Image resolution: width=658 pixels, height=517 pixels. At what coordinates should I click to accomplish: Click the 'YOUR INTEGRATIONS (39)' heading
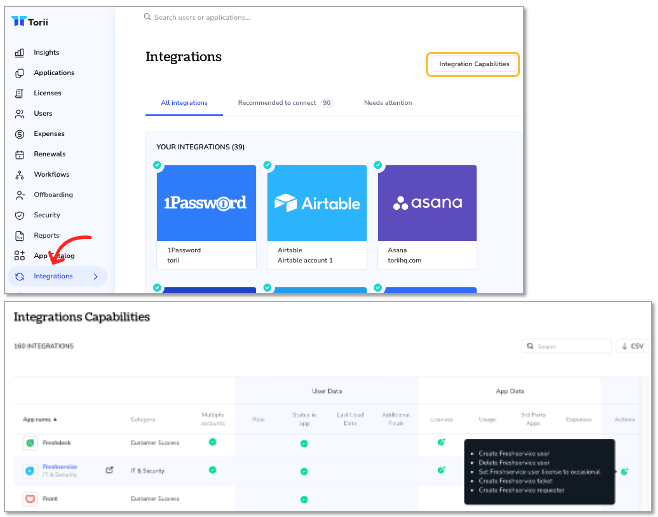(x=200, y=147)
